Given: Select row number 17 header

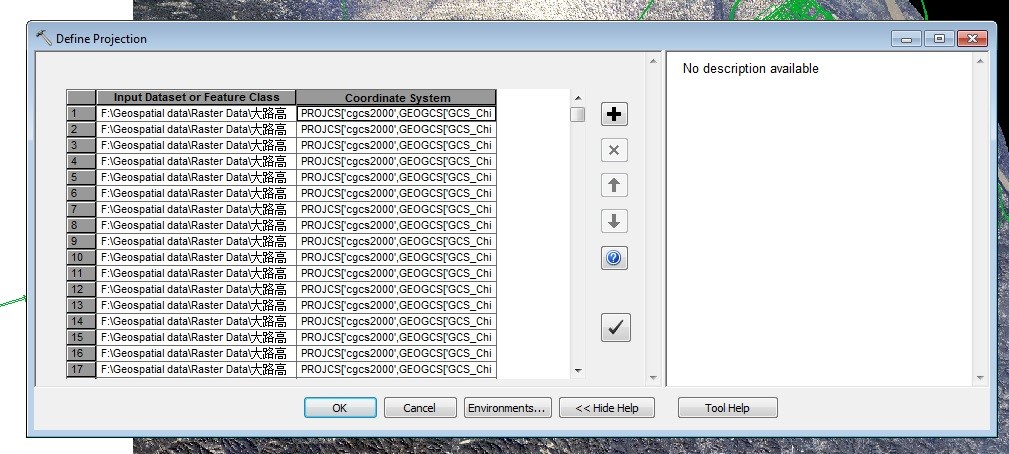Looking at the screenshot, I should pyautogui.click(x=81, y=369).
